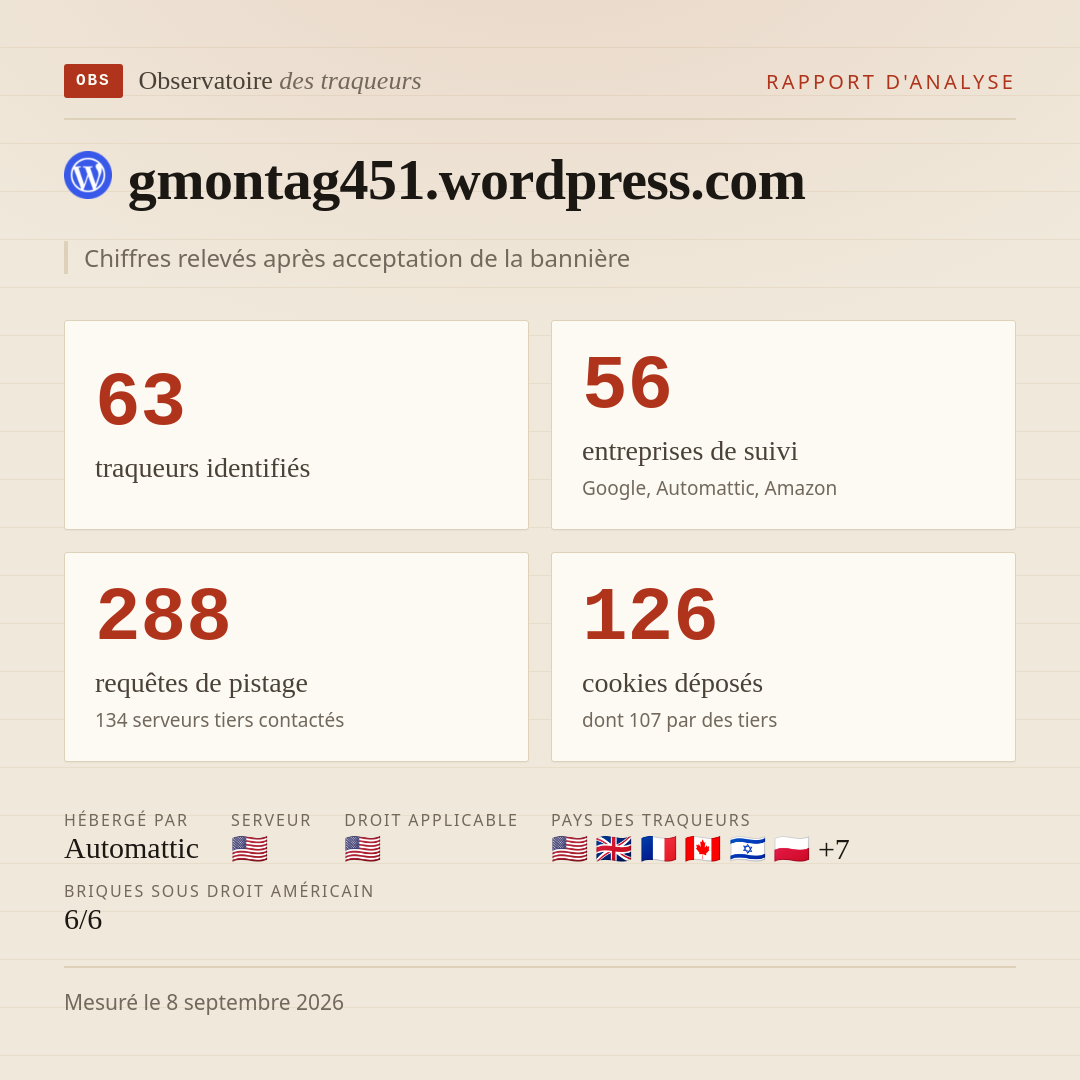Click the +7 more countries indicator
Screen dimensions: 1080x1080
pos(833,849)
